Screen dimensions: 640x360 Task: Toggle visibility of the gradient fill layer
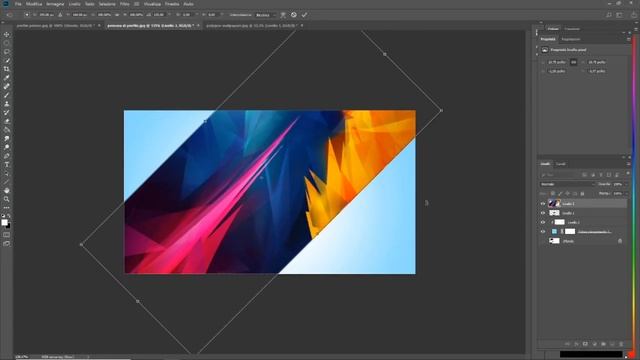[x=543, y=231]
